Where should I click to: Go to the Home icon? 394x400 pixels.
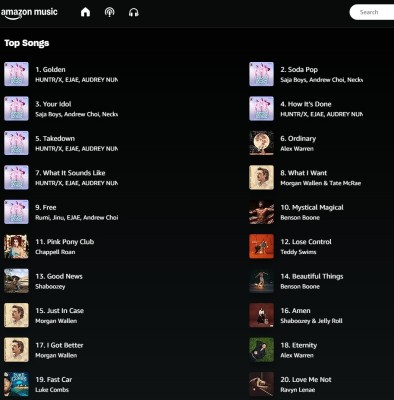(85, 12)
